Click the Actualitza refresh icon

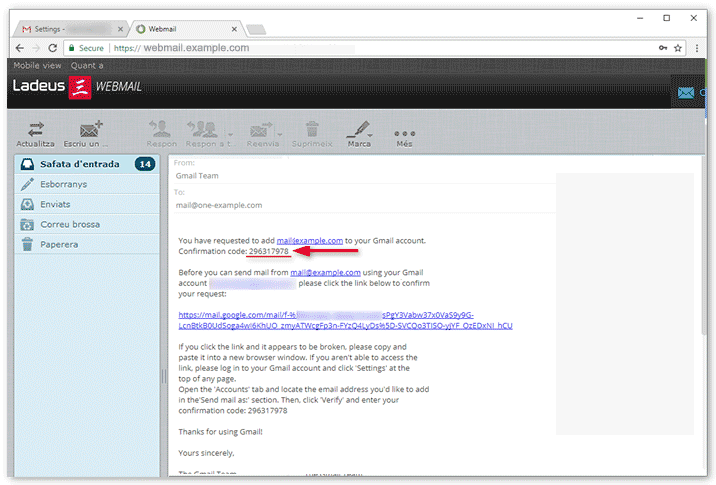point(36,130)
